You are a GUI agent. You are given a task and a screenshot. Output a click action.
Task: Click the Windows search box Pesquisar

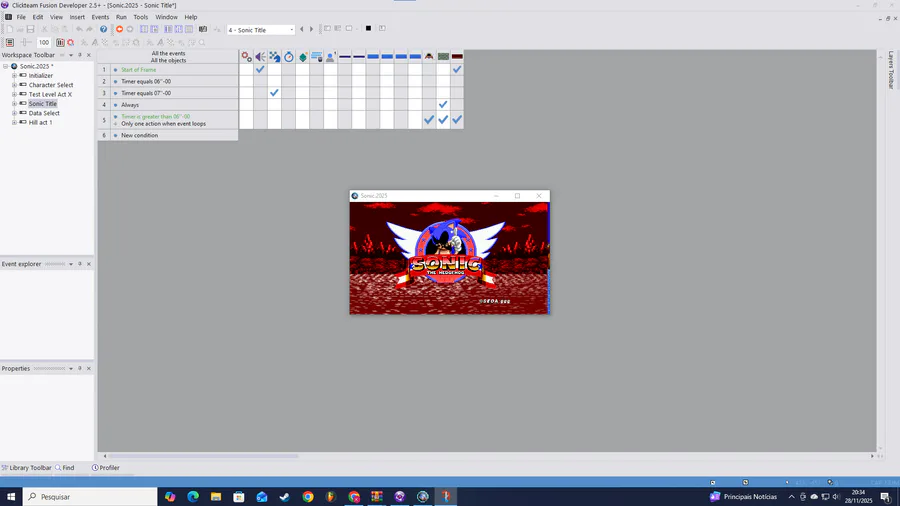[x=90, y=496]
